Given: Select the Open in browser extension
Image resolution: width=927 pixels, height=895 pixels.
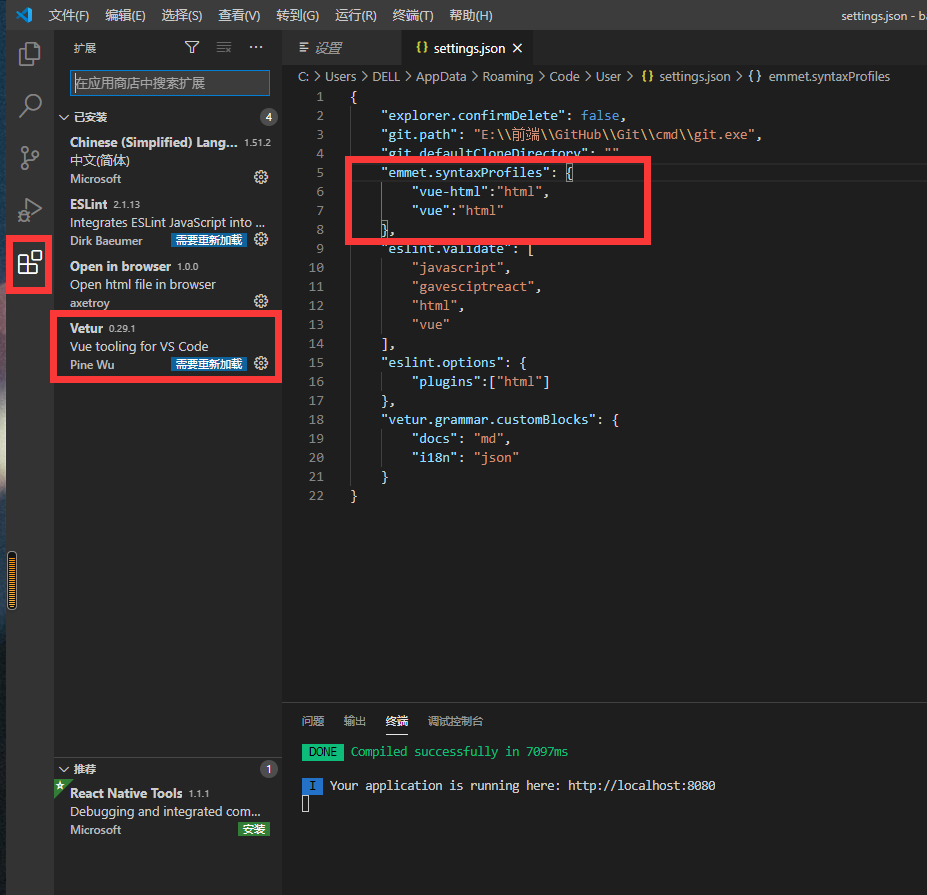Looking at the screenshot, I should click(x=168, y=284).
